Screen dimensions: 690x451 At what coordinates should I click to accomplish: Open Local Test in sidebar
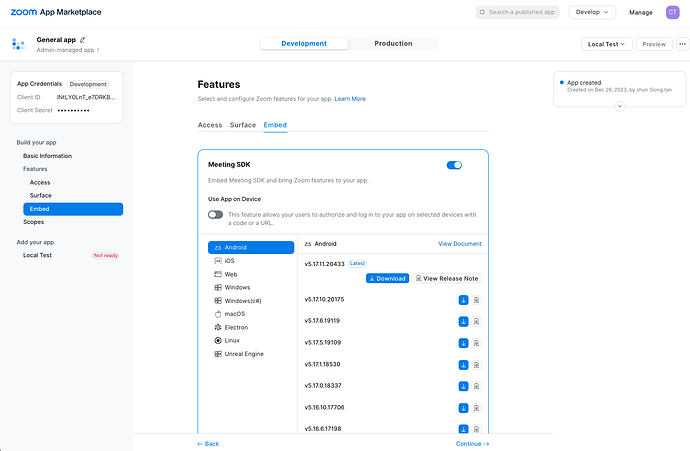[x=37, y=255]
